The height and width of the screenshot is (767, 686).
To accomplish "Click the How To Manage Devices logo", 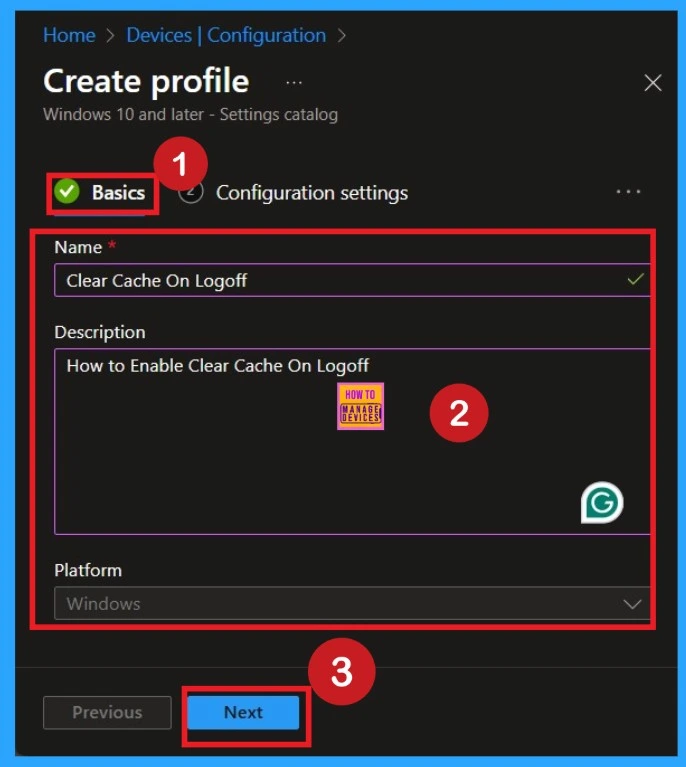I will click(360, 406).
